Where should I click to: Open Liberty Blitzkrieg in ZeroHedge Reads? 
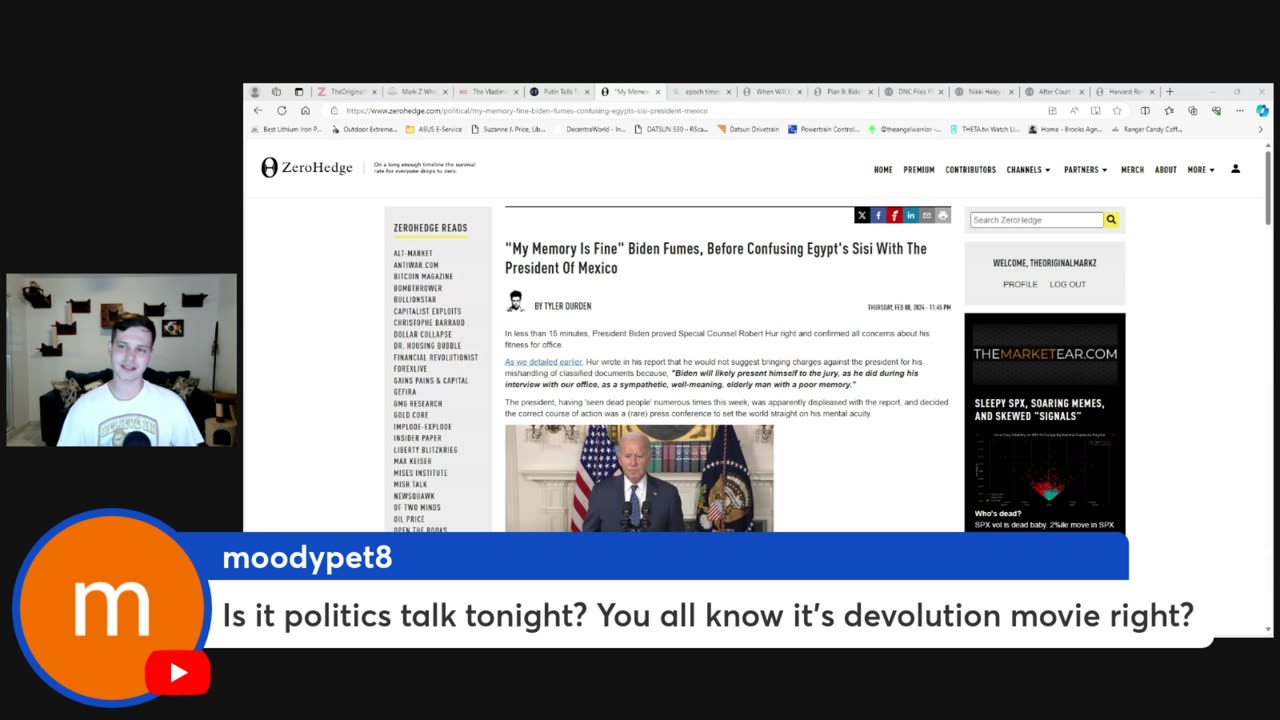(x=425, y=450)
